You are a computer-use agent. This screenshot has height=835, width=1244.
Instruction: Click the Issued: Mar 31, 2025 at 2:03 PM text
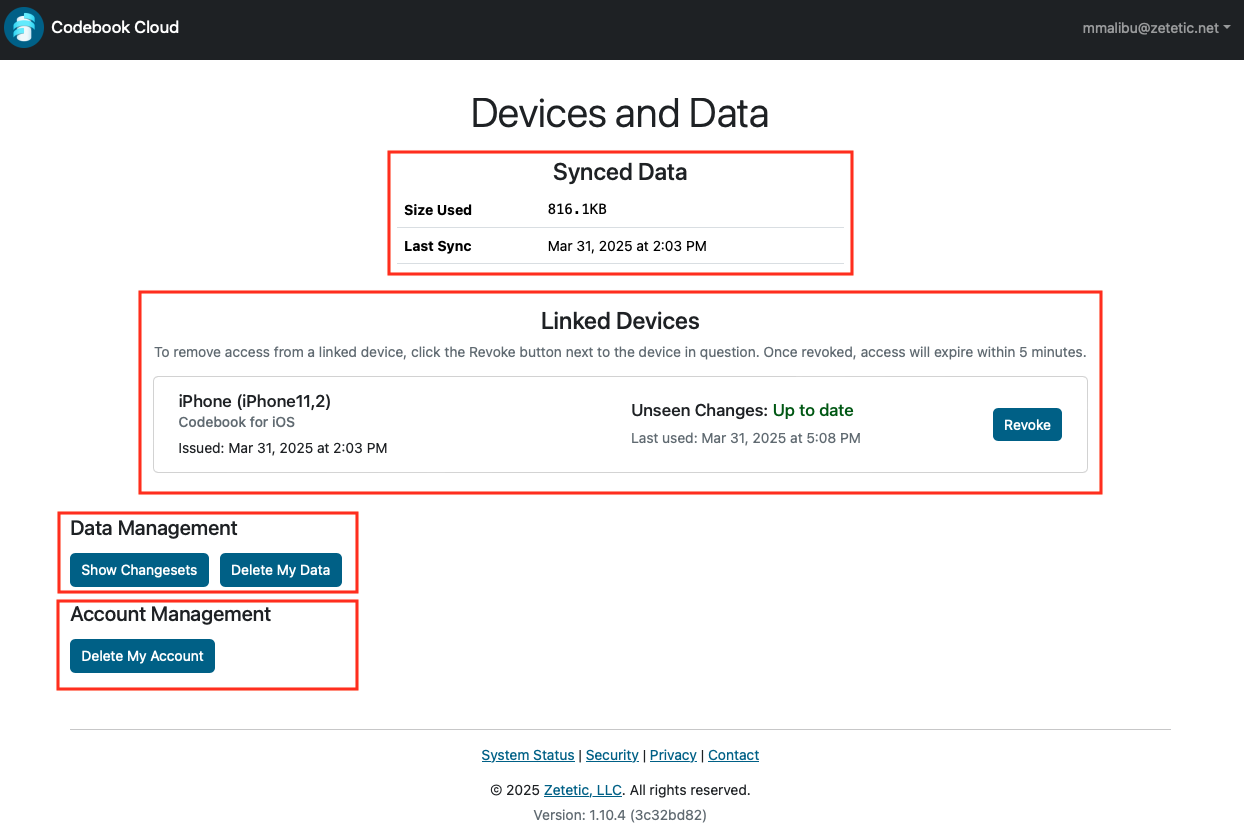click(283, 448)
